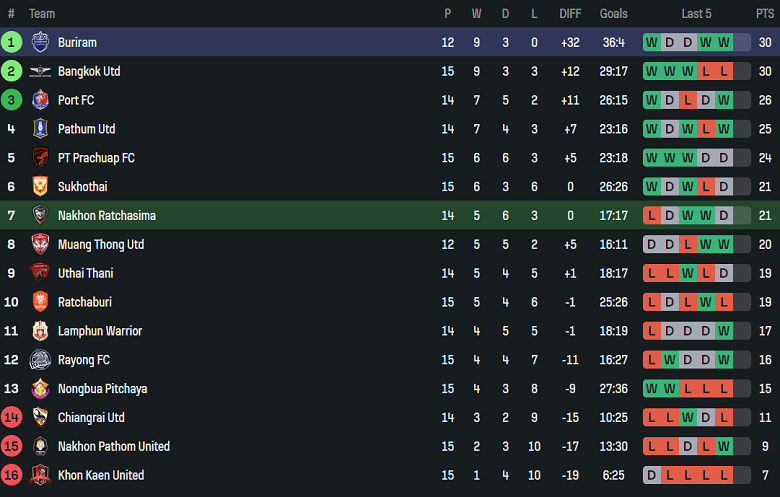780x497 pixels.
Task: Sort standings by DIFF column header
Action: (x=570, y=13)
